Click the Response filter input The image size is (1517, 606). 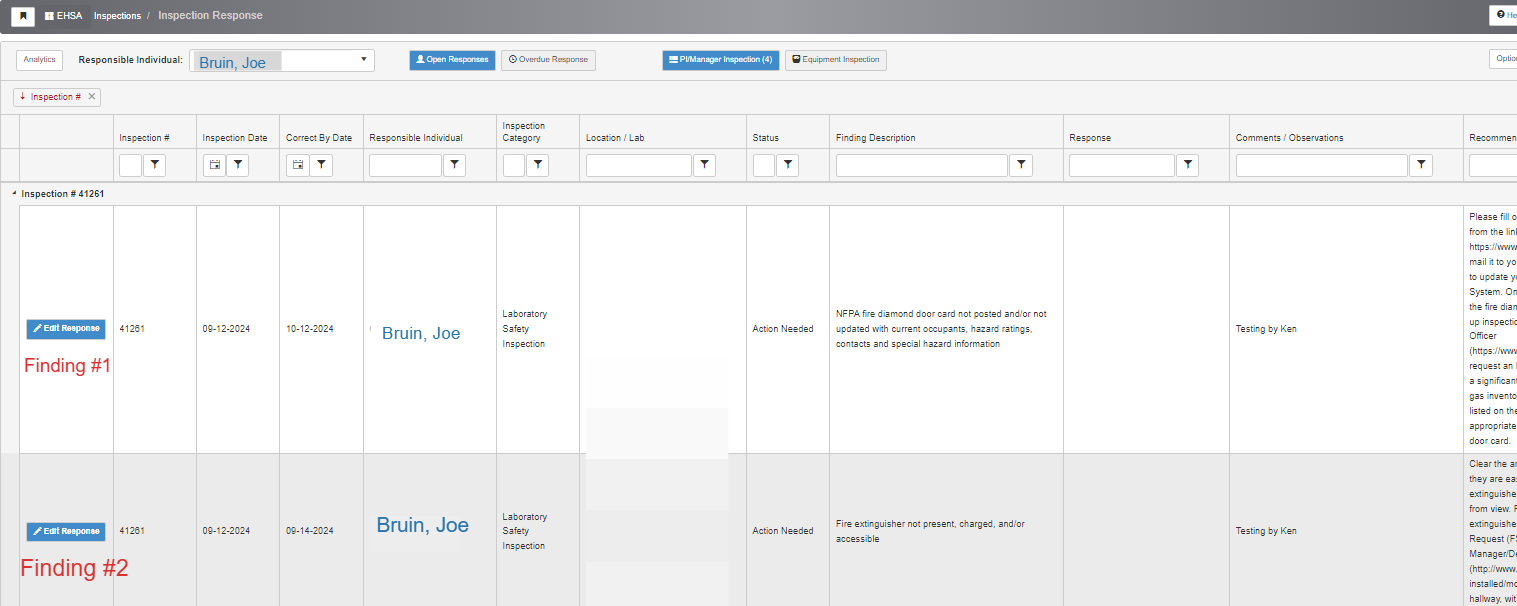1122,166
